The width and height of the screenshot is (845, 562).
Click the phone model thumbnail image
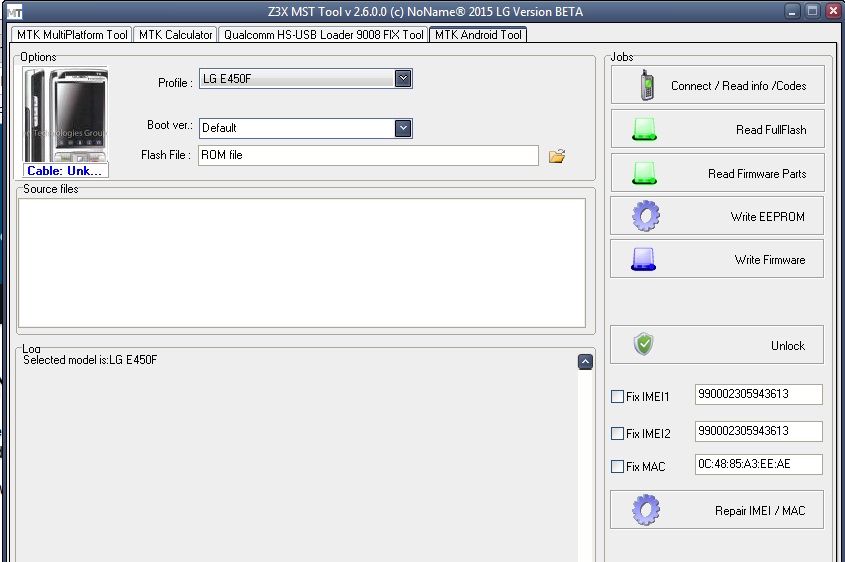(x=65, y=115)
